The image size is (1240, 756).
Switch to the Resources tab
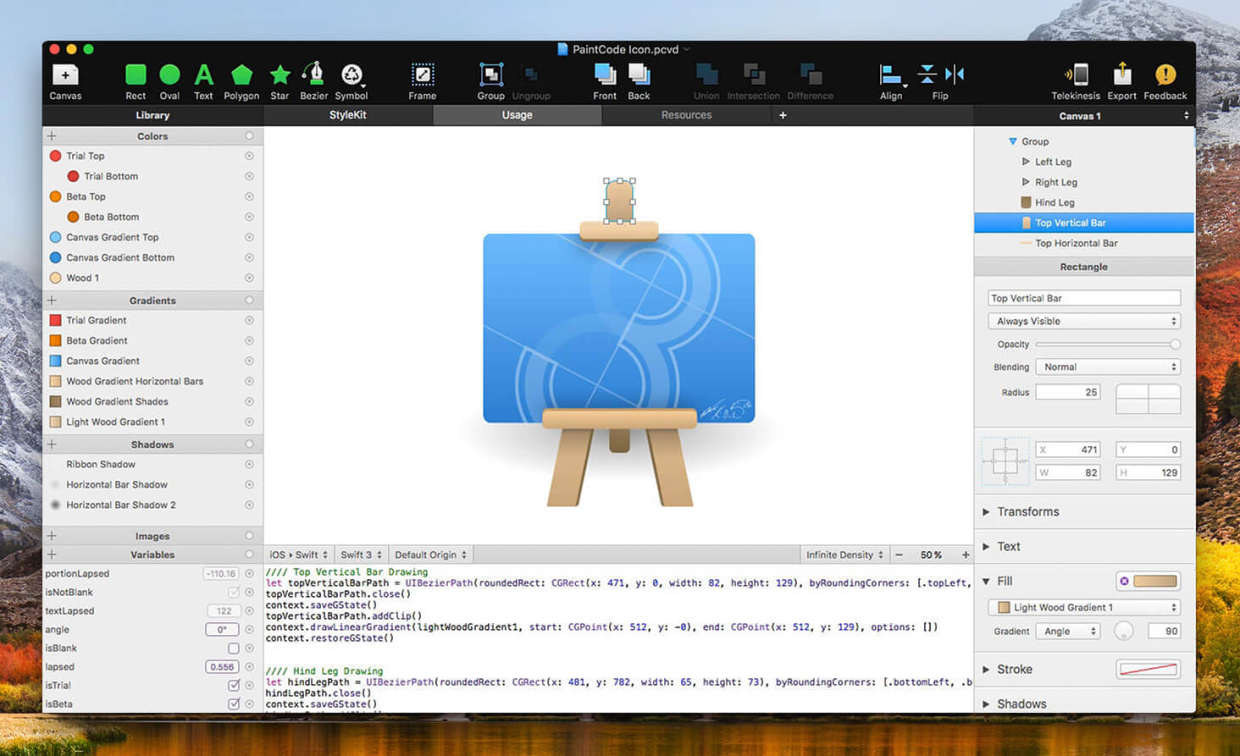click(686, 115)
